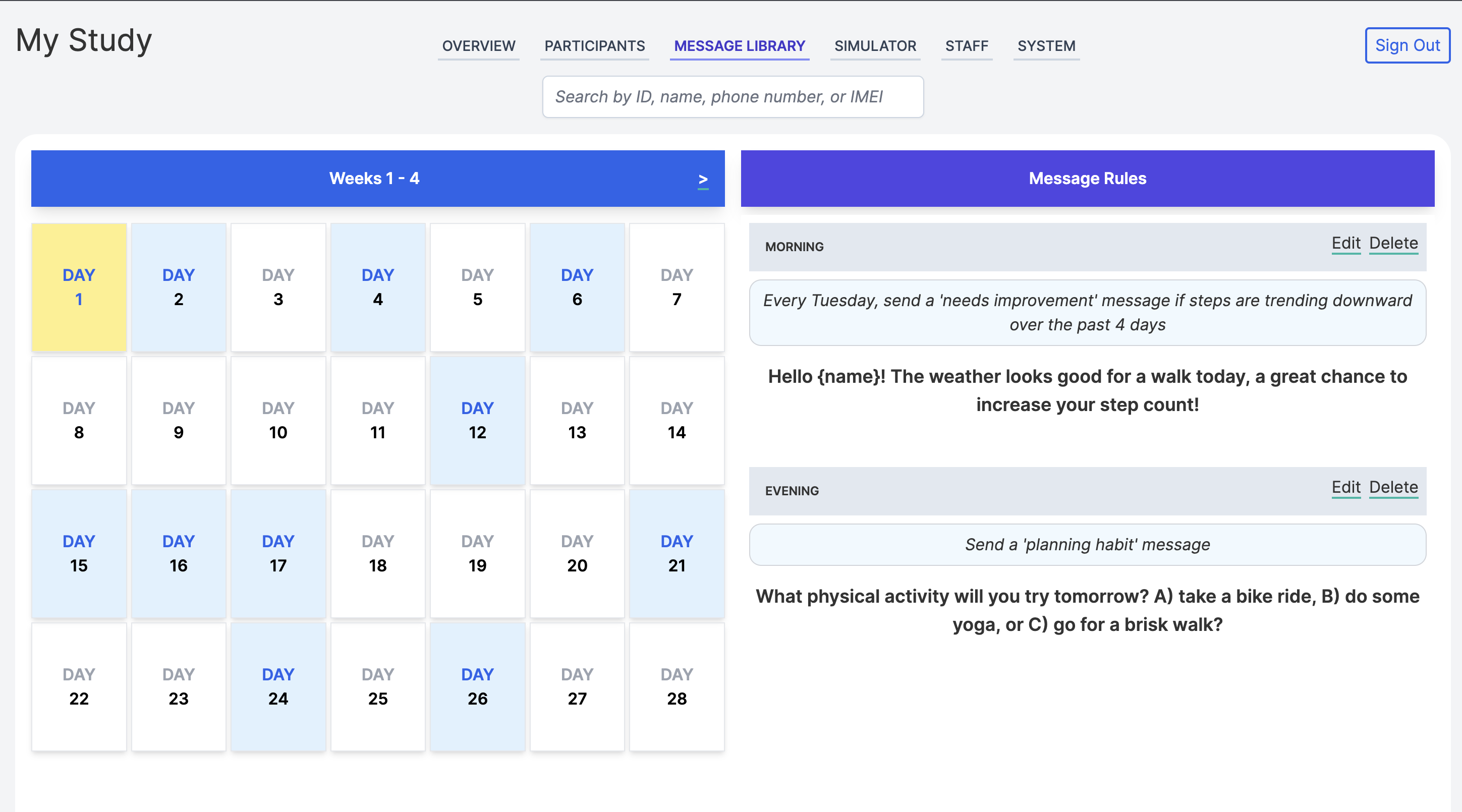Image resolution: width=1462 pixels, height=812 pixels.
Task: Switch to the Participants tab
Action: [594, 46]
